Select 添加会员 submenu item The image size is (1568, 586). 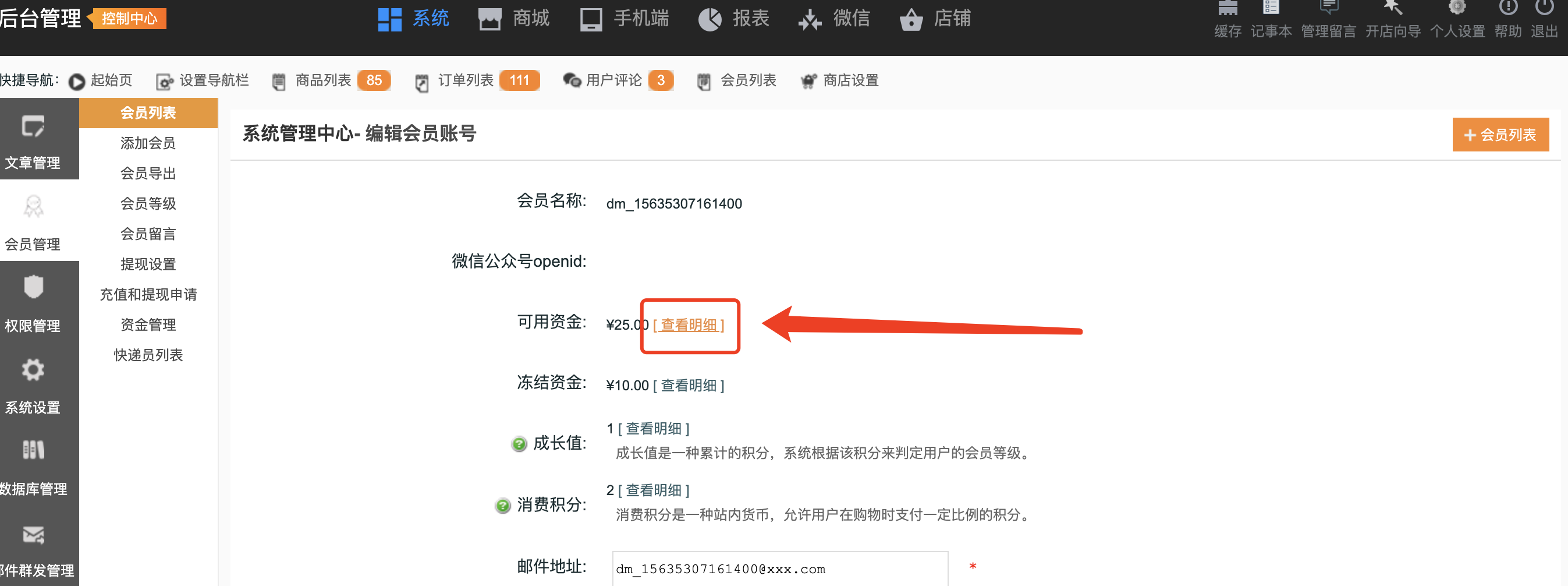pyautogui.click(x=148, y=143)
